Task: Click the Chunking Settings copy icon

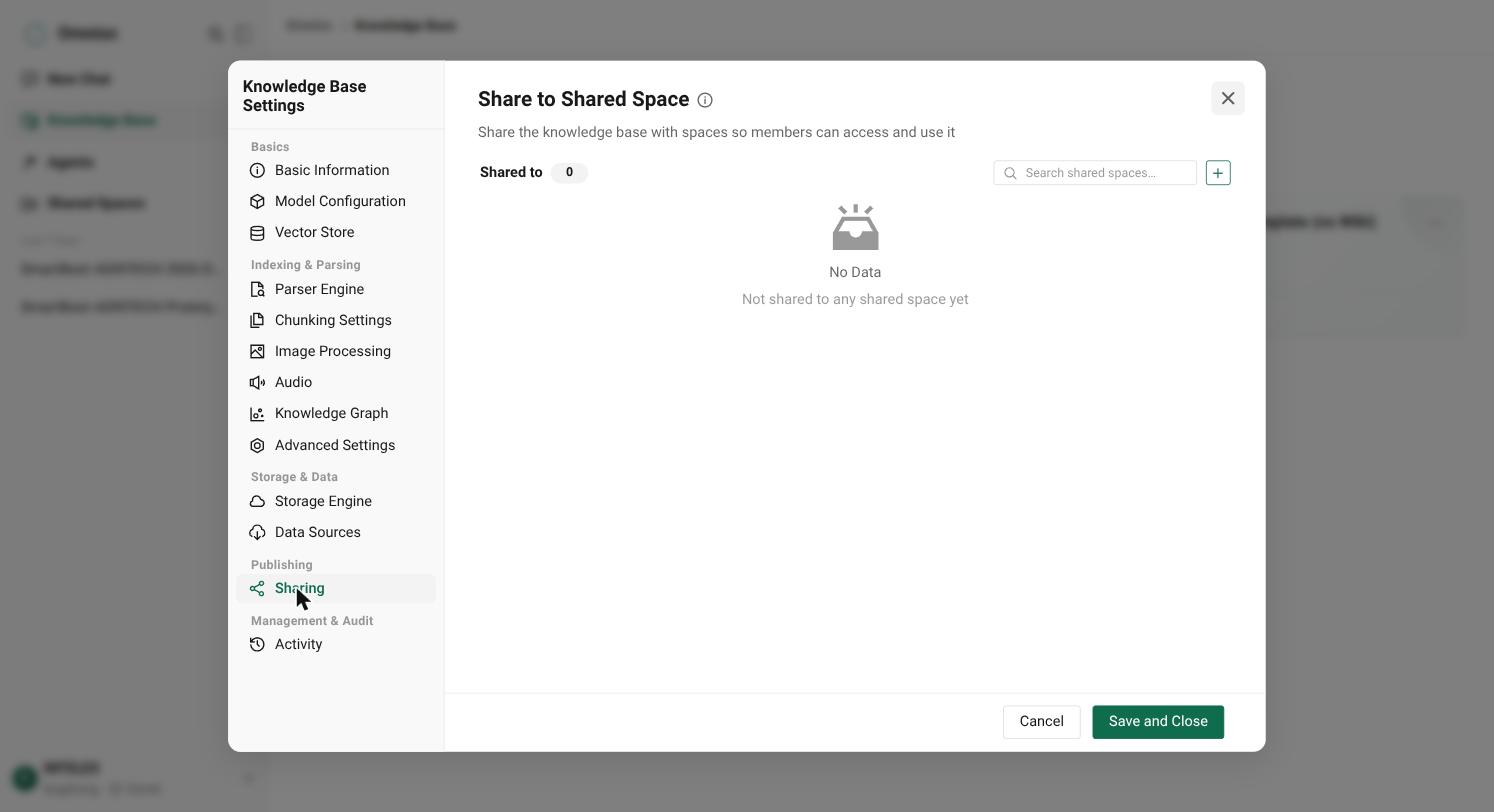Action: coord(257,321)
